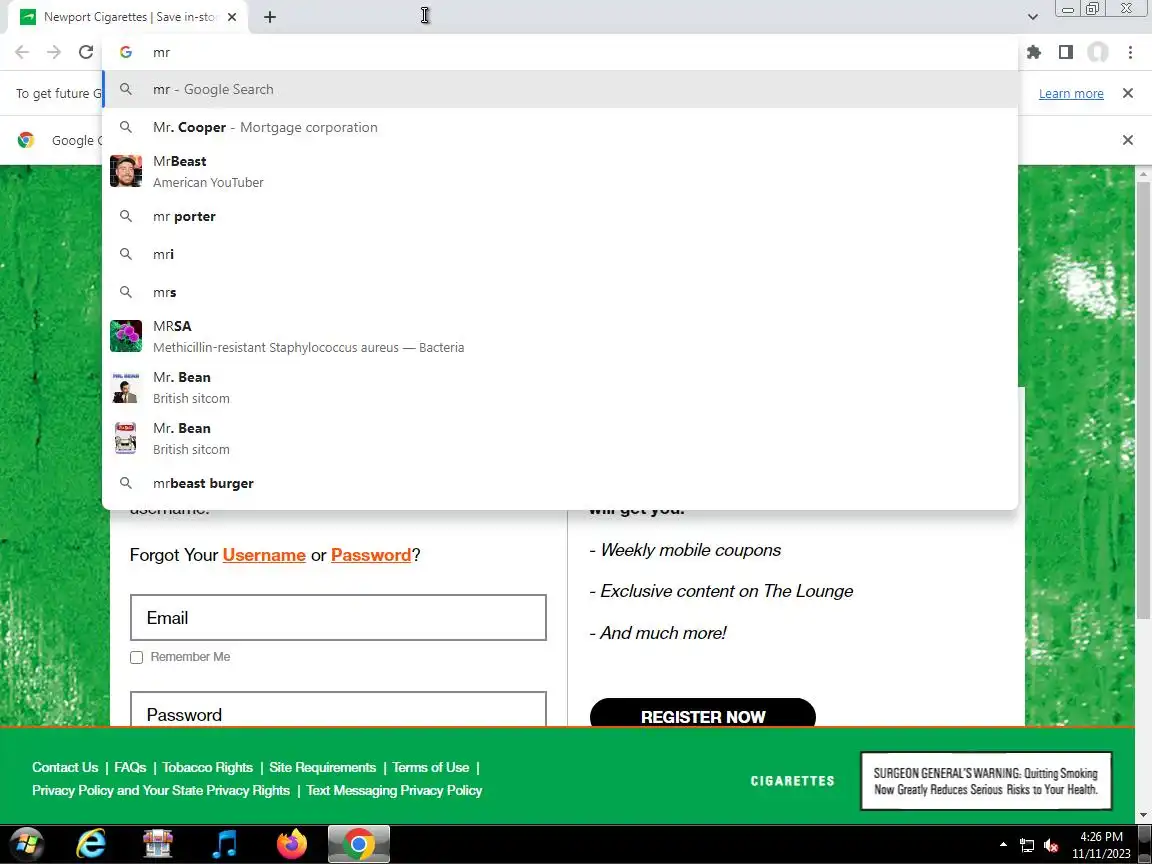Dismiss the 'To get future' notification bar
Screen dimensions: 1152x864
click(1128, 93)
